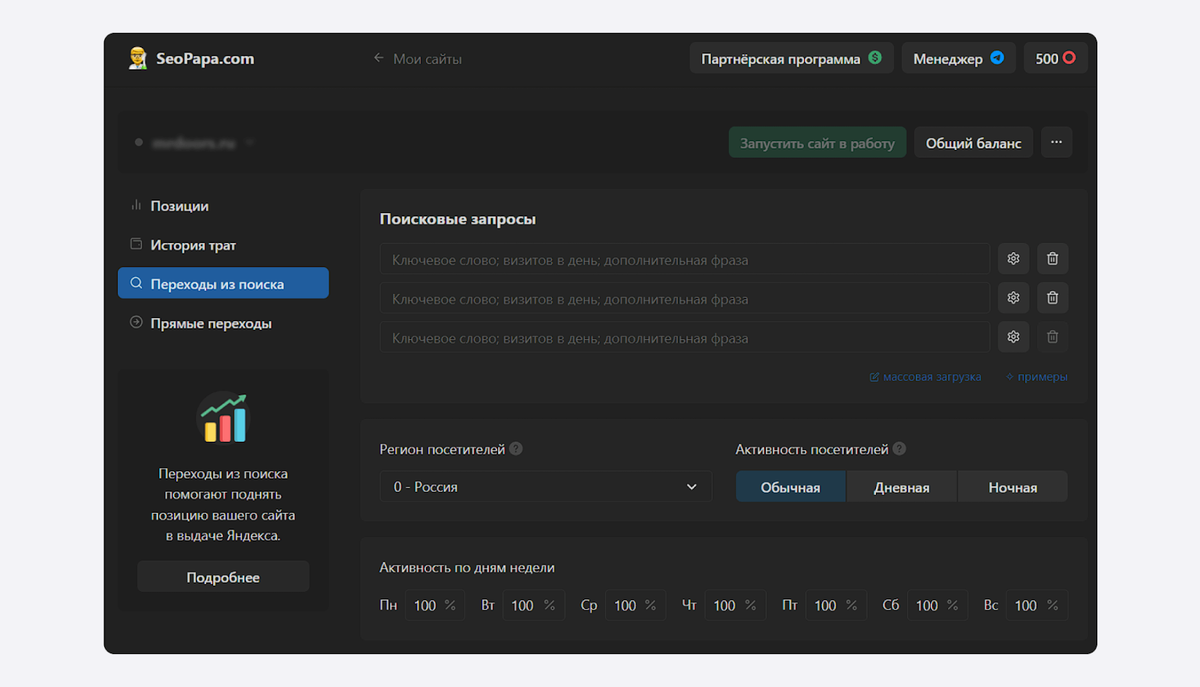Click the SeoPapa.com logo
The width and height of the screenshot is (1200, 687).
click(191, 59)
